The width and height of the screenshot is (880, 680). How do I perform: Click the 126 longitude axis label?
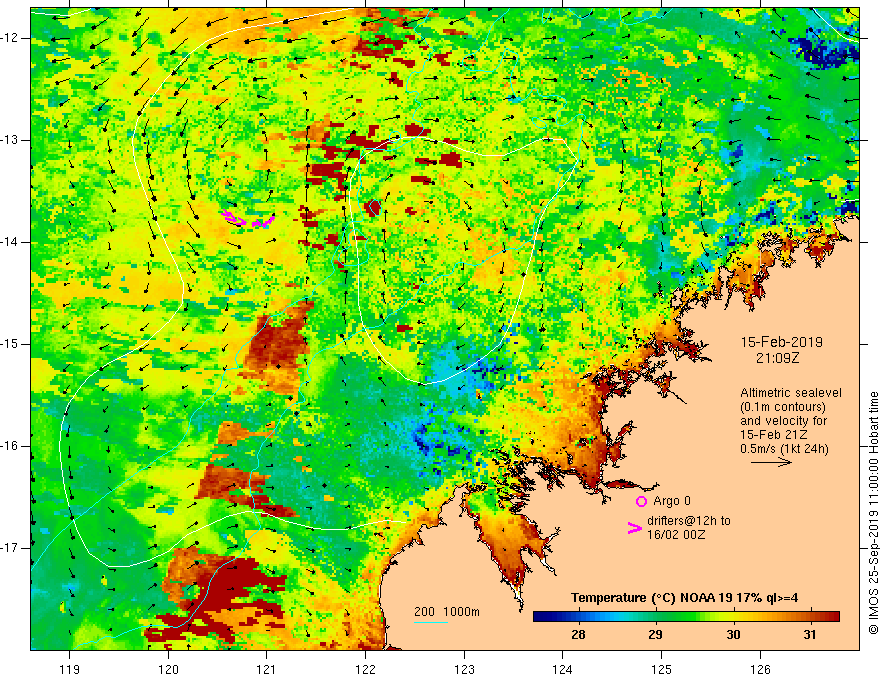(760, 670)
